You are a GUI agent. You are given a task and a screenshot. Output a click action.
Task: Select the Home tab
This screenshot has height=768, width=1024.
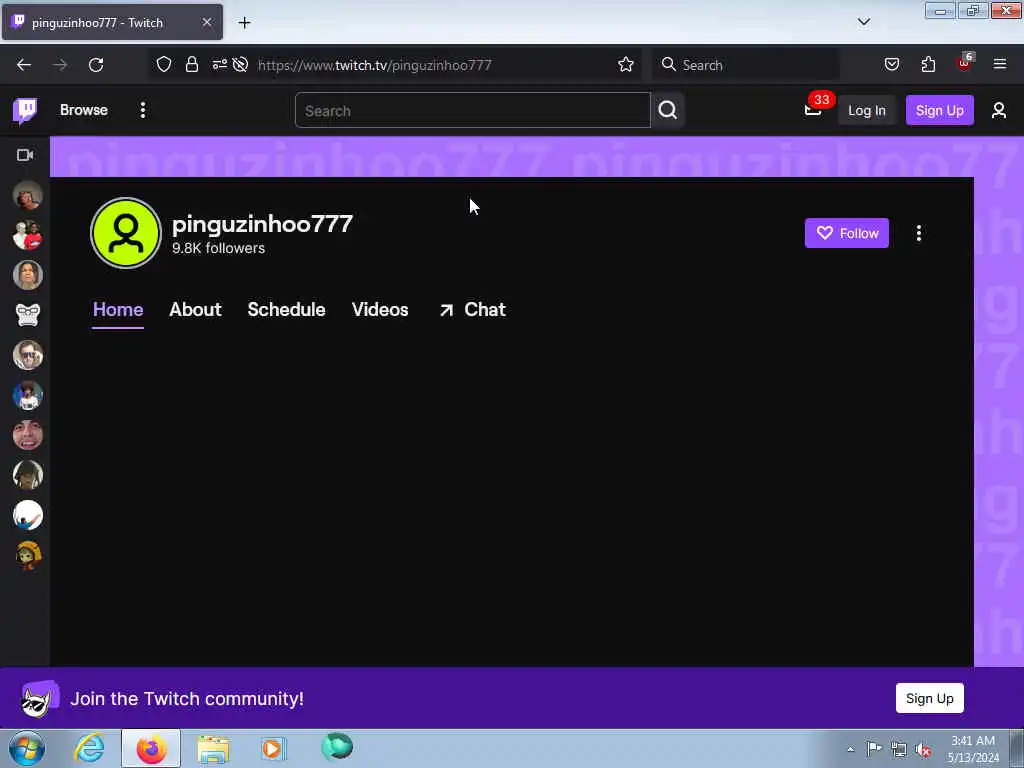click(x=118, y=310)
